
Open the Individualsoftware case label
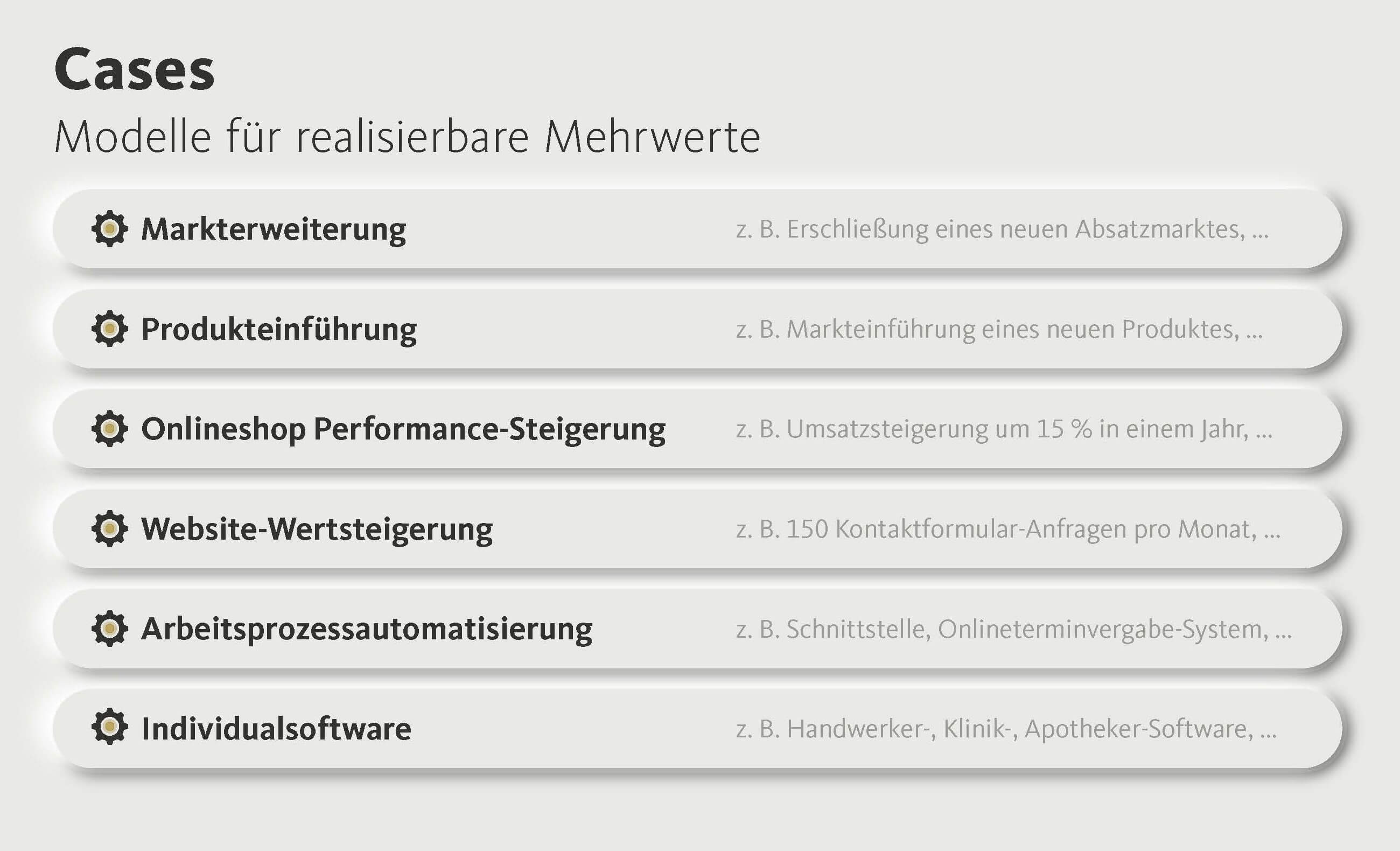coord(276,729)
